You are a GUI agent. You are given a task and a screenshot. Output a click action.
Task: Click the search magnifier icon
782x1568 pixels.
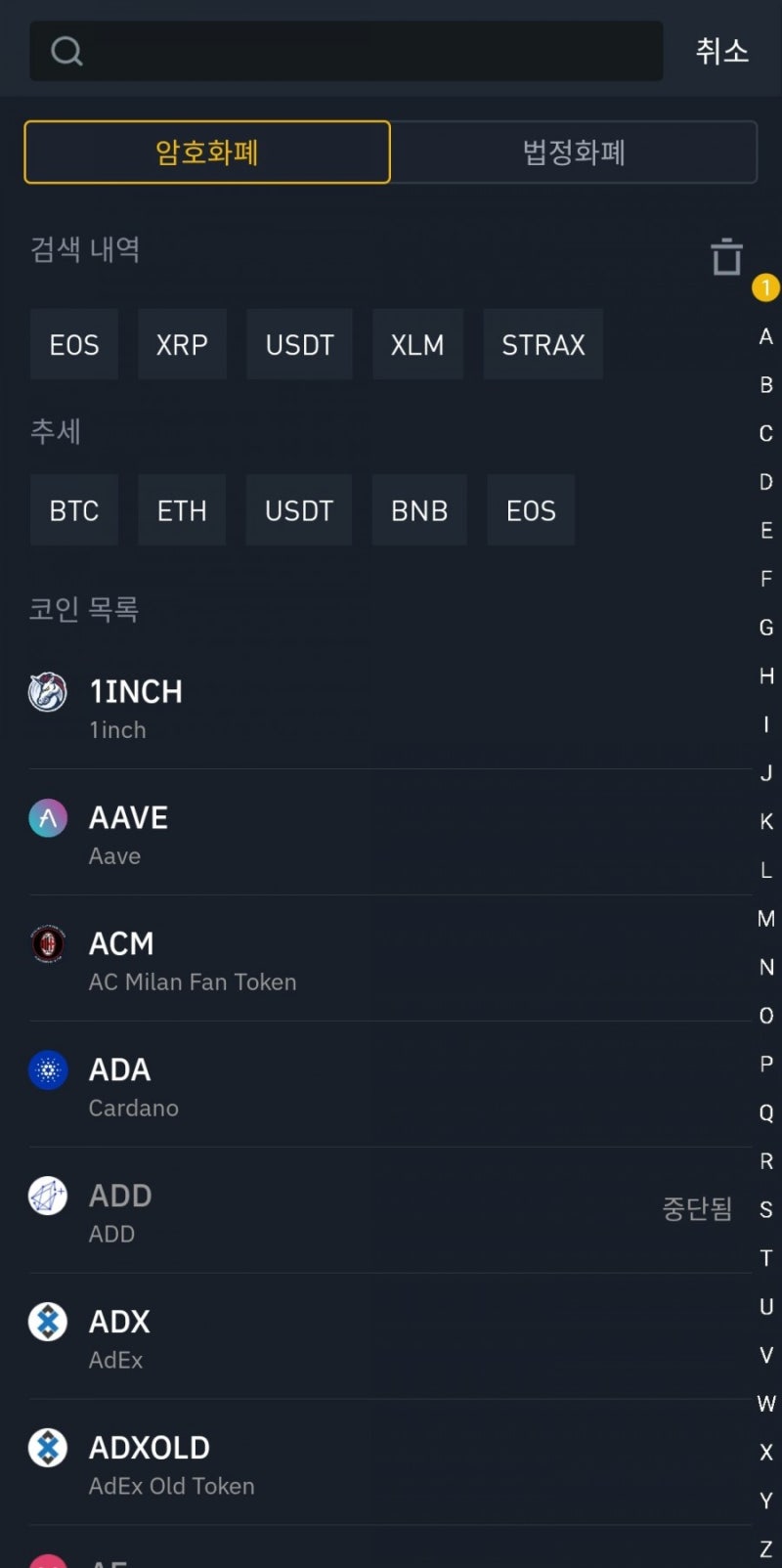point(66,51)
